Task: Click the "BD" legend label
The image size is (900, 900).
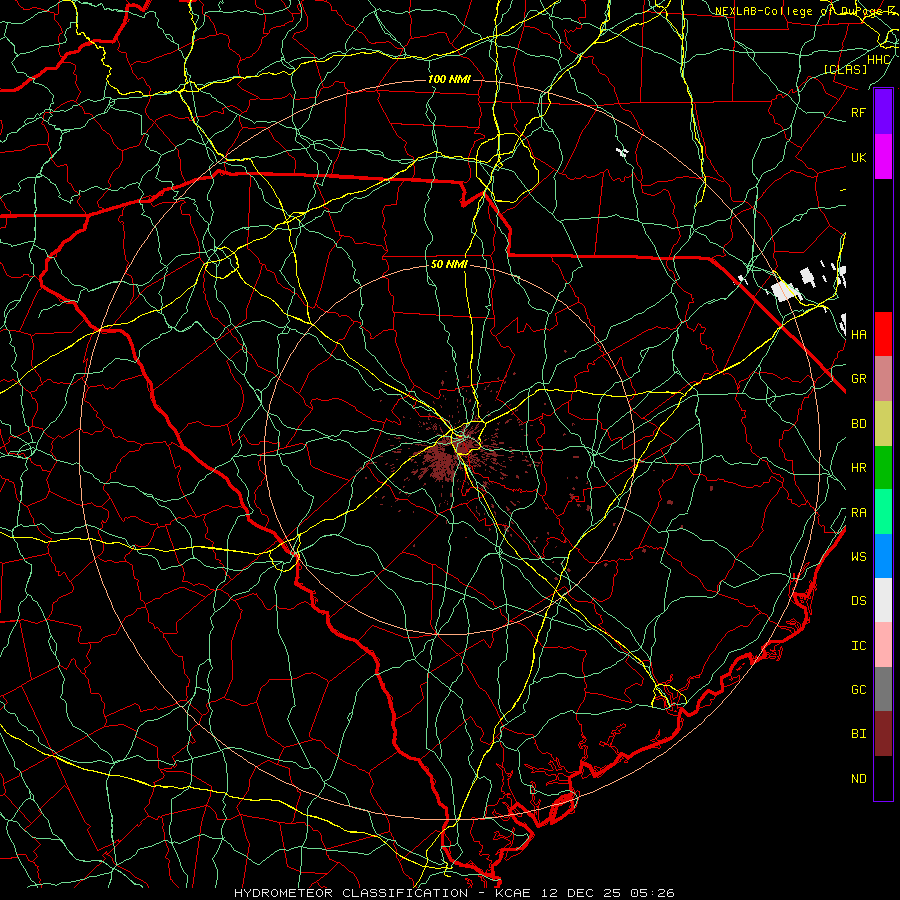Action: tap(858, 424)
